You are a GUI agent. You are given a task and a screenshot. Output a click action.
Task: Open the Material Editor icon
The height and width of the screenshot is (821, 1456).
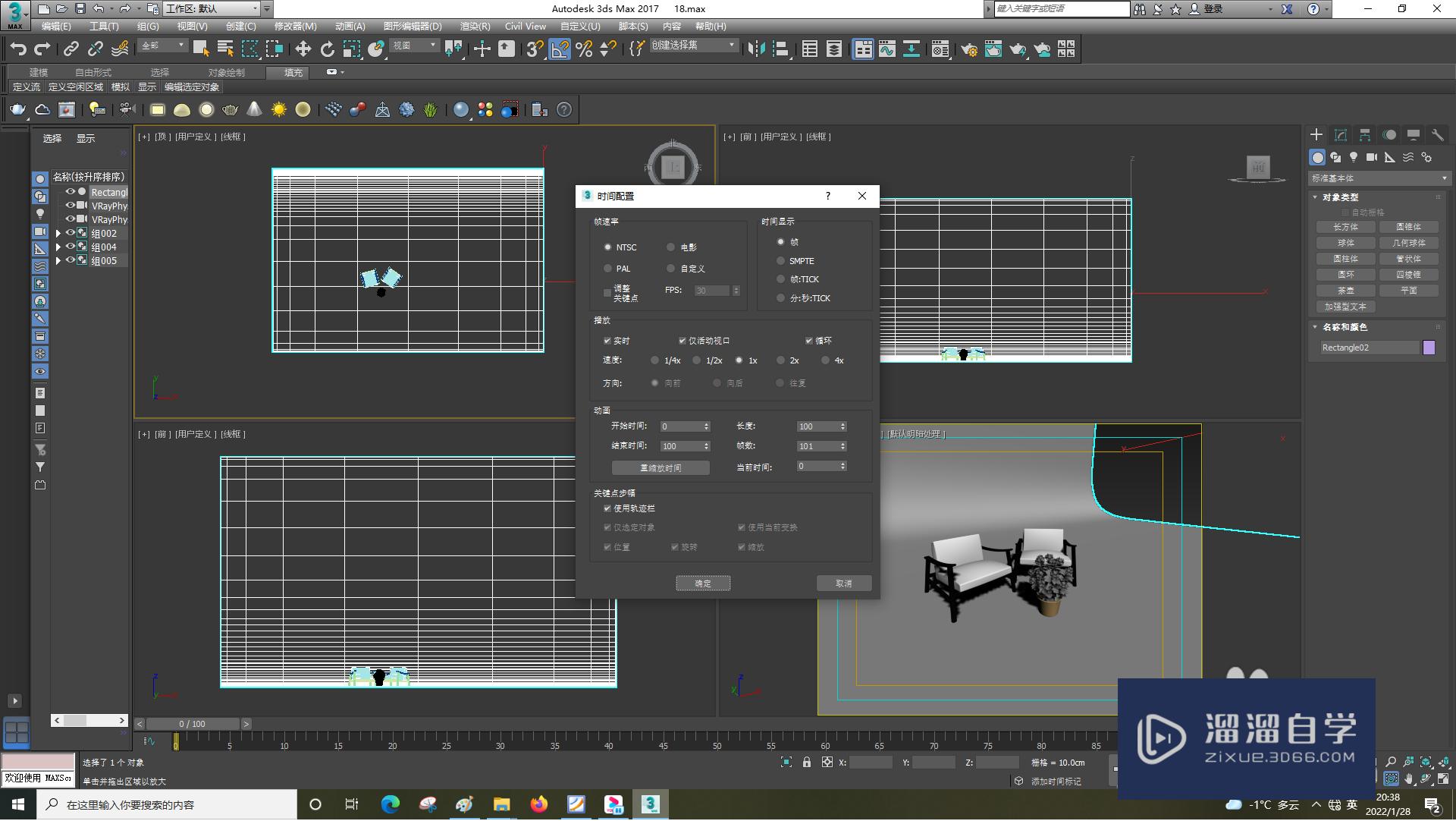(940, 49)
